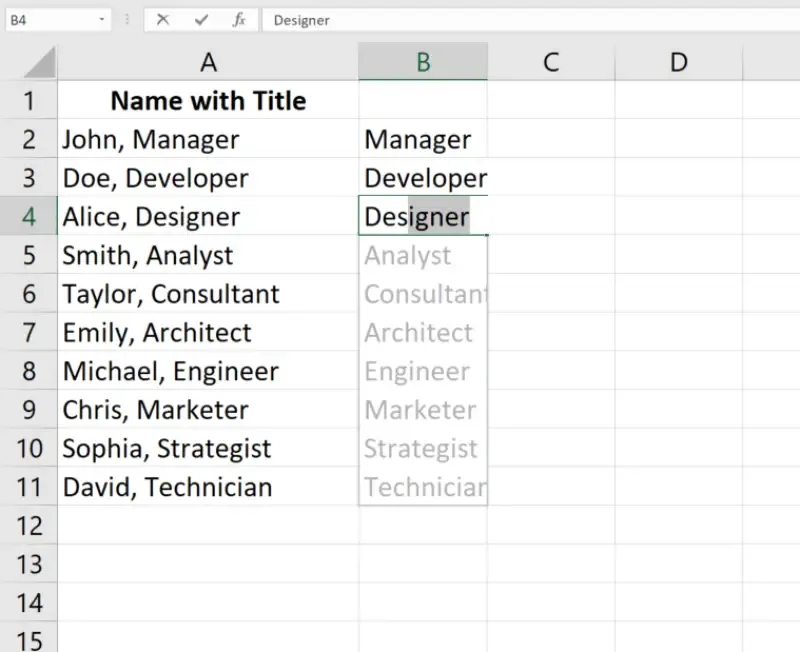Select the 'David, Technician' cell
Viewport: 800px width, 652px height.
pos(208,487)
